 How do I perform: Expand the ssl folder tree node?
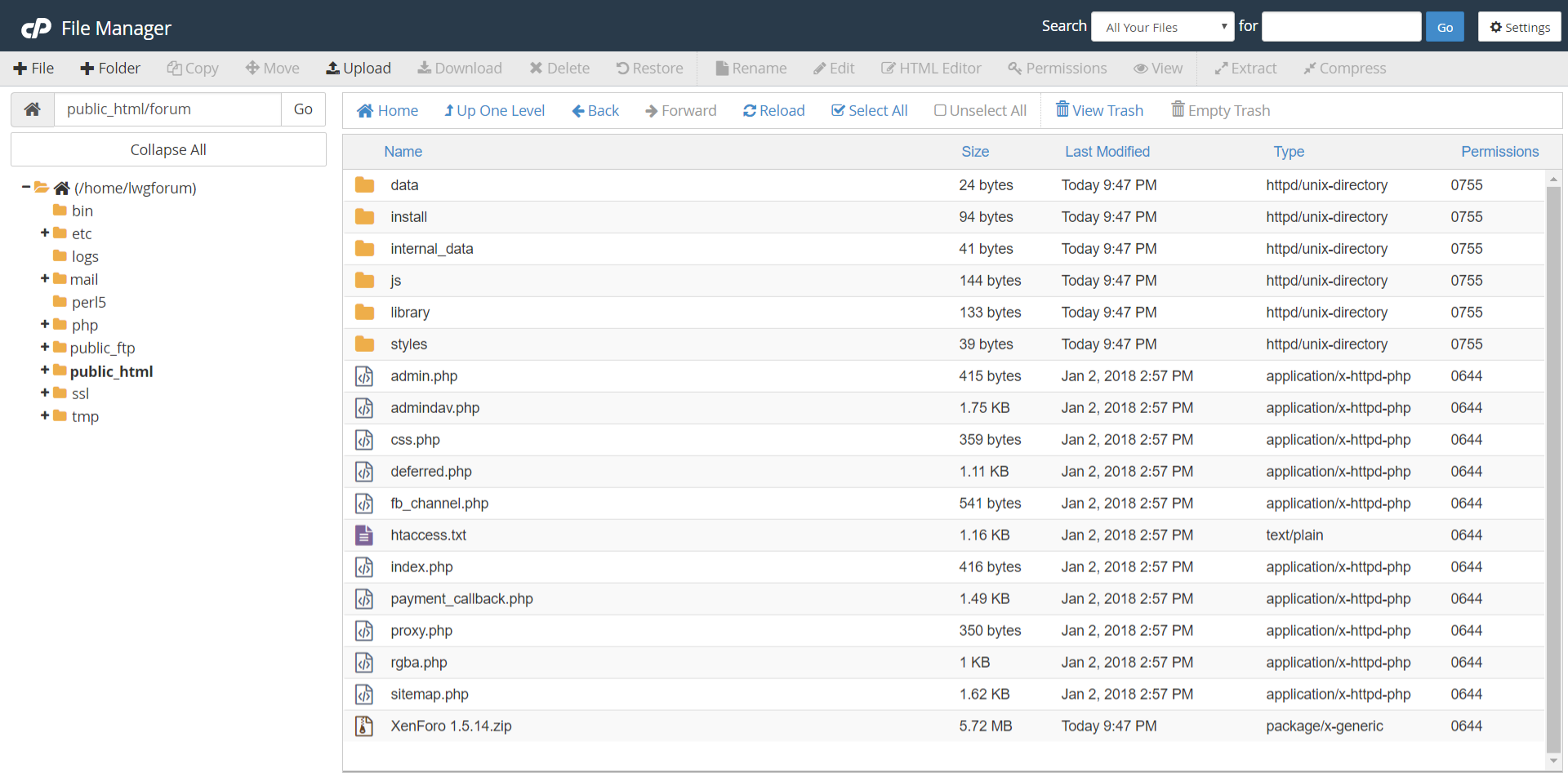(x=45, y=393)
